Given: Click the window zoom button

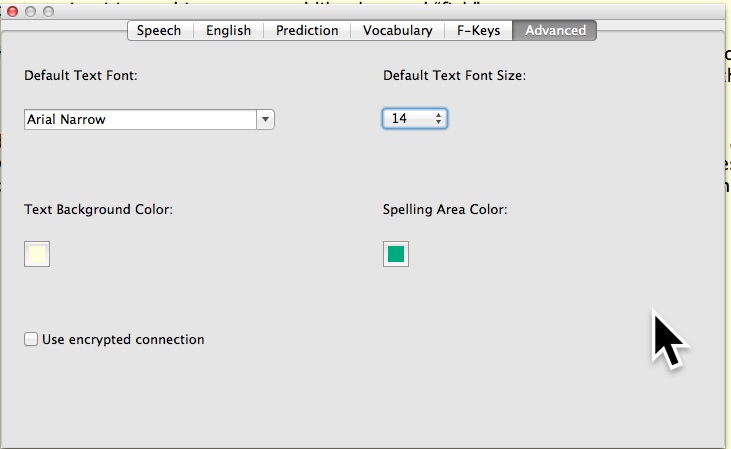Looking at the screenshot, I should tap(48, 11).
